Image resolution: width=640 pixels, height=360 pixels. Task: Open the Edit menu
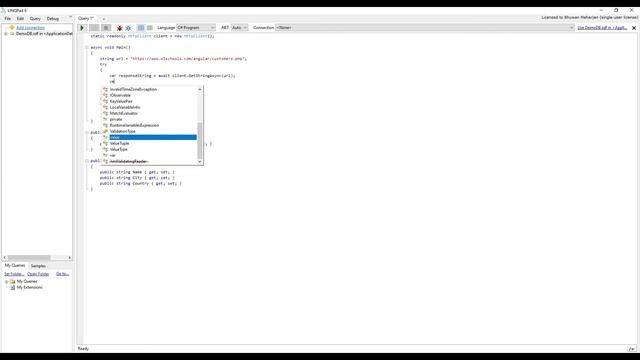(x=20, y=19)
